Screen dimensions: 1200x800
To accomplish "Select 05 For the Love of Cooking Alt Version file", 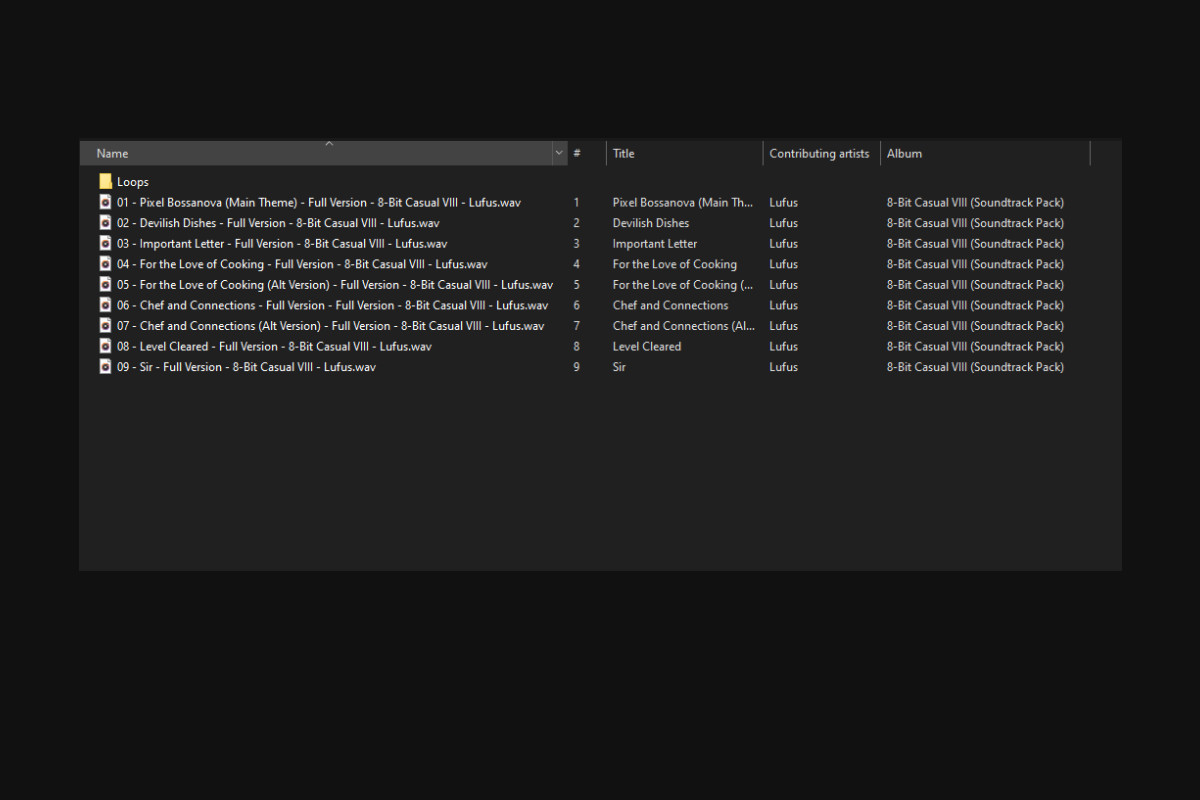I will [x=334, y=285].
